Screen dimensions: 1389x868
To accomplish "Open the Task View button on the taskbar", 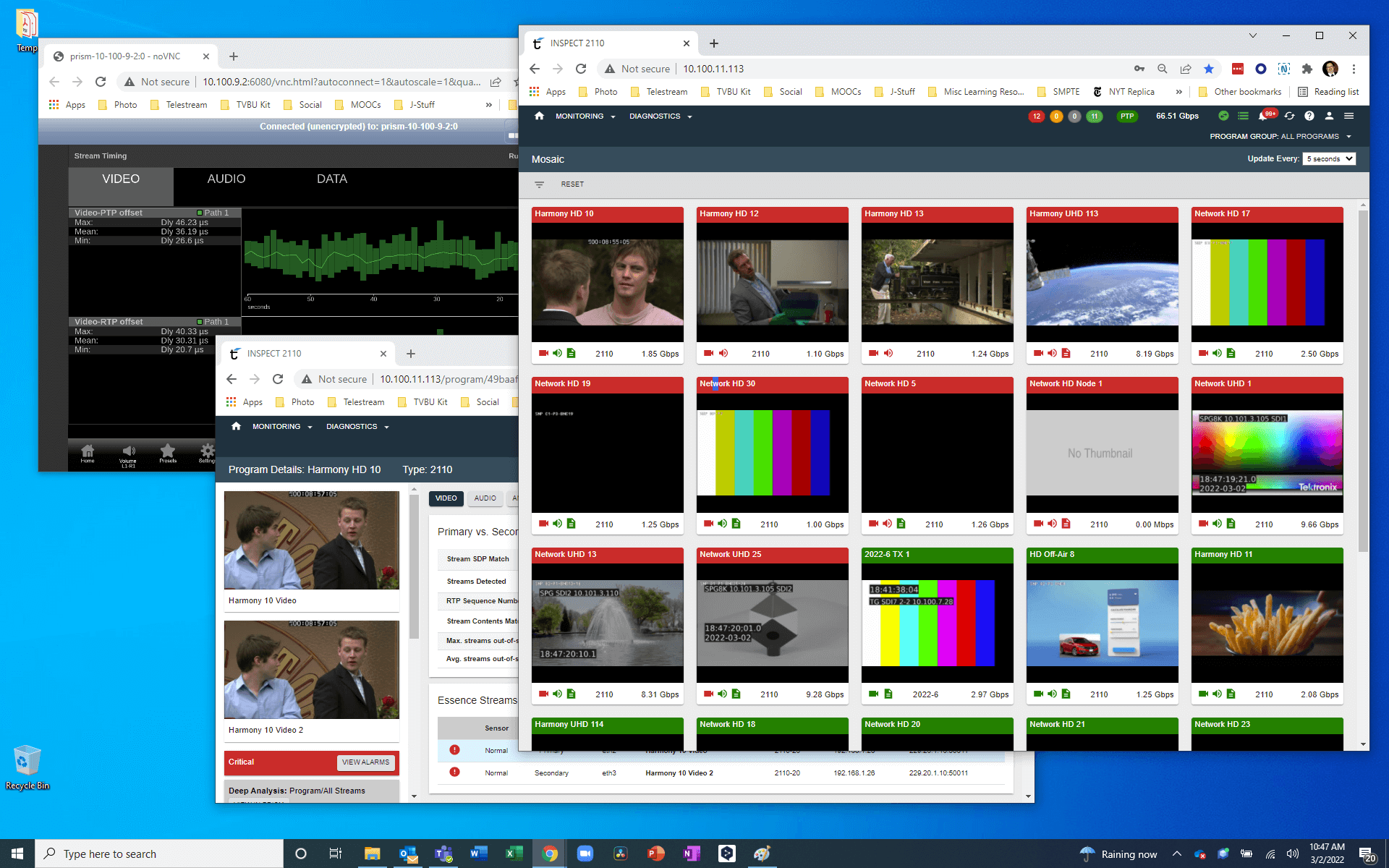I will pyautogui.click(x=335, y=854).
